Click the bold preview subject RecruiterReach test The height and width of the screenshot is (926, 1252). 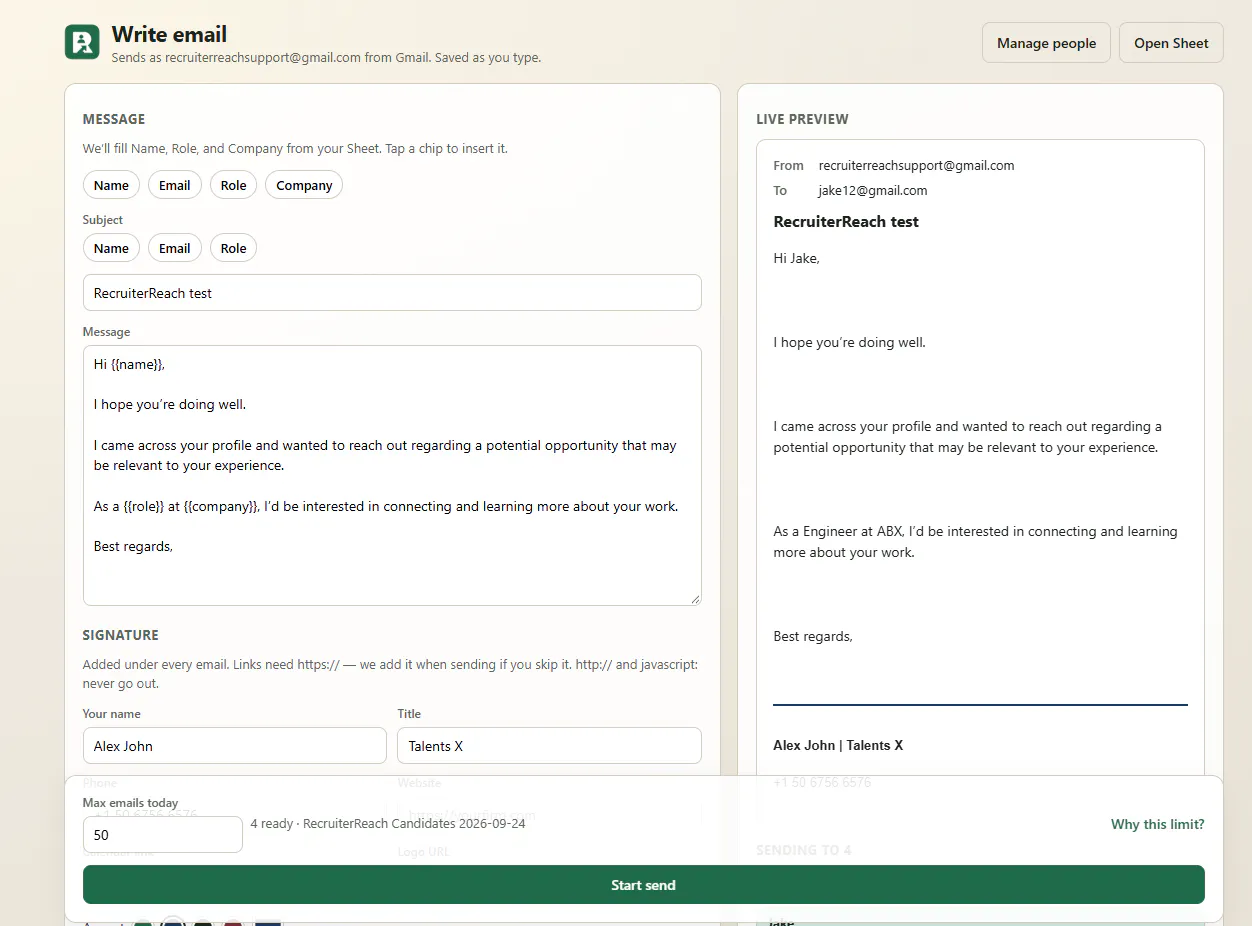[x=846, y=222]
